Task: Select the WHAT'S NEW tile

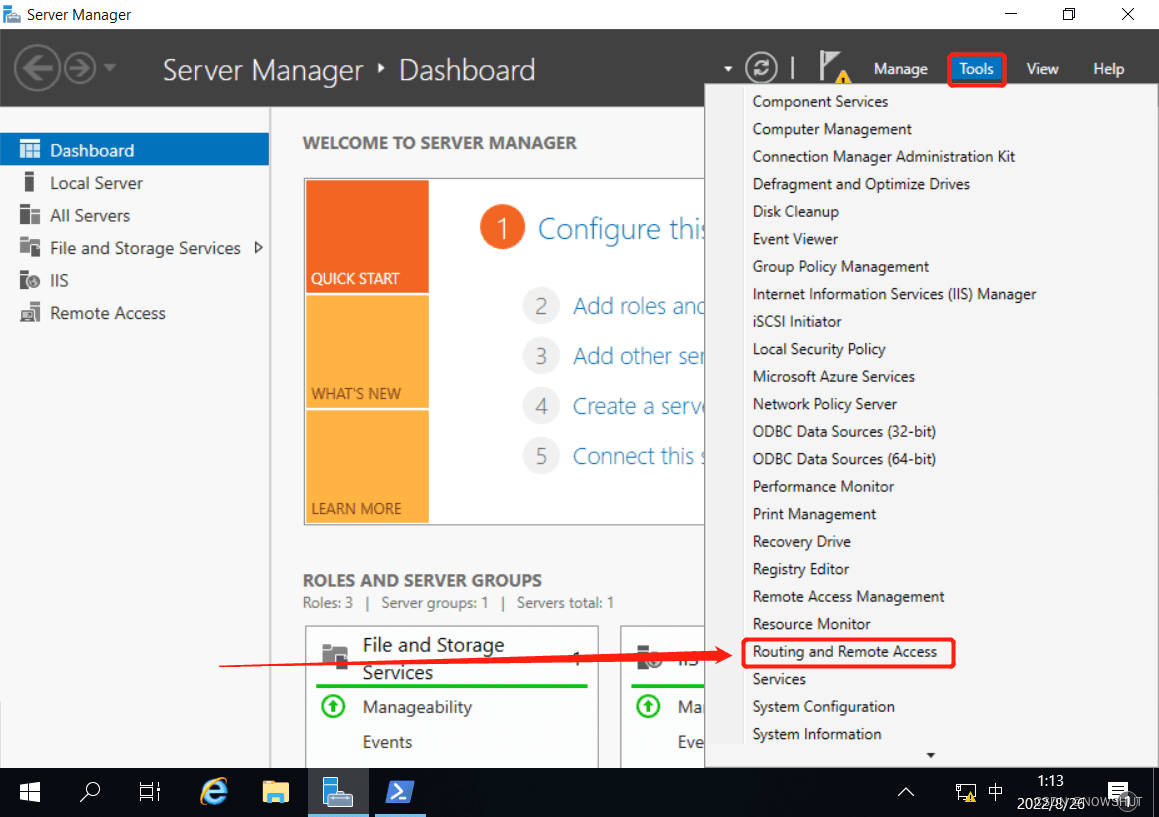Action: tap(367, 351)
